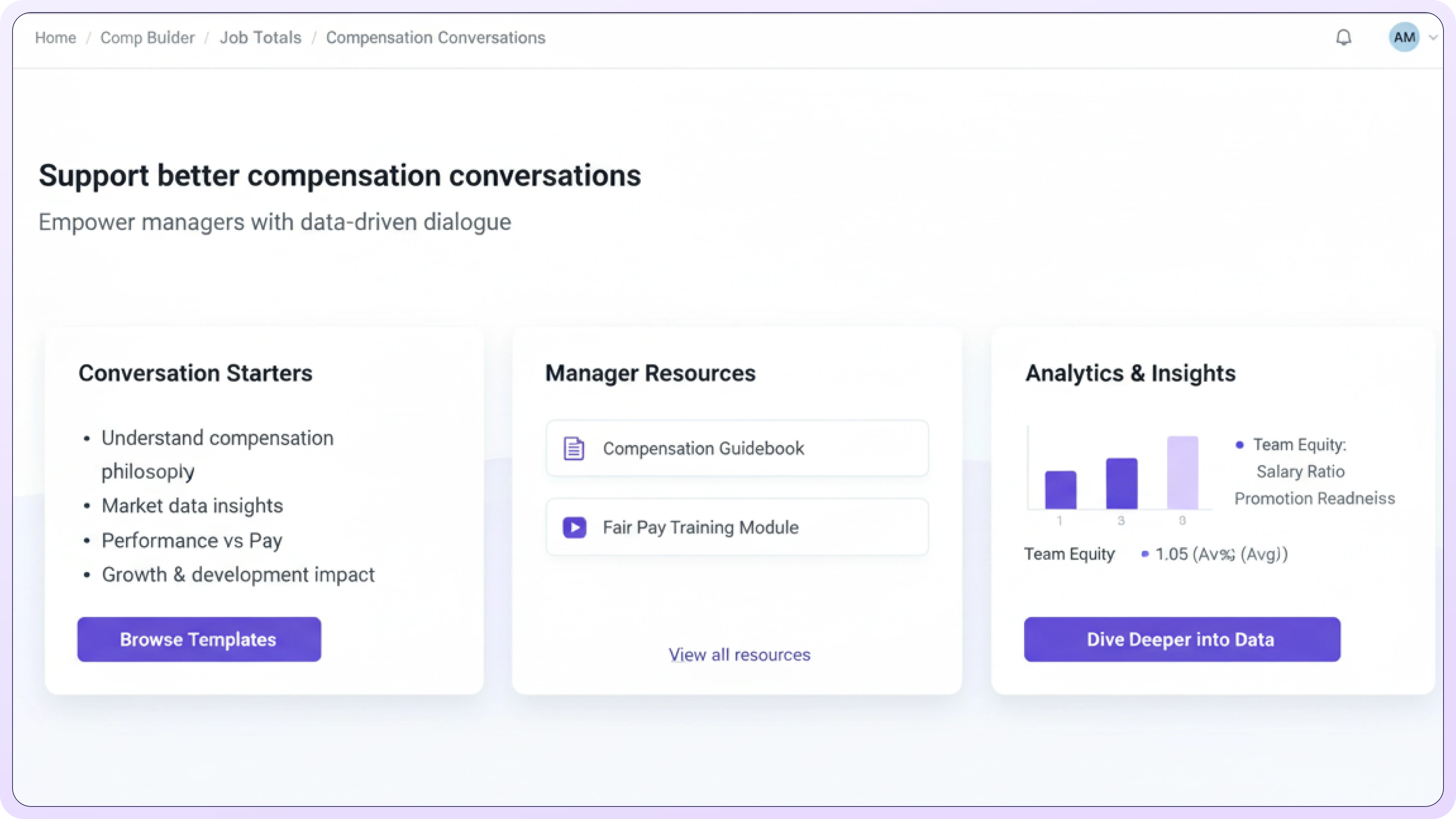This screenshot has height=819, width=1456.
Task: Open the AM user avatar
Action: click(1404, 37)
